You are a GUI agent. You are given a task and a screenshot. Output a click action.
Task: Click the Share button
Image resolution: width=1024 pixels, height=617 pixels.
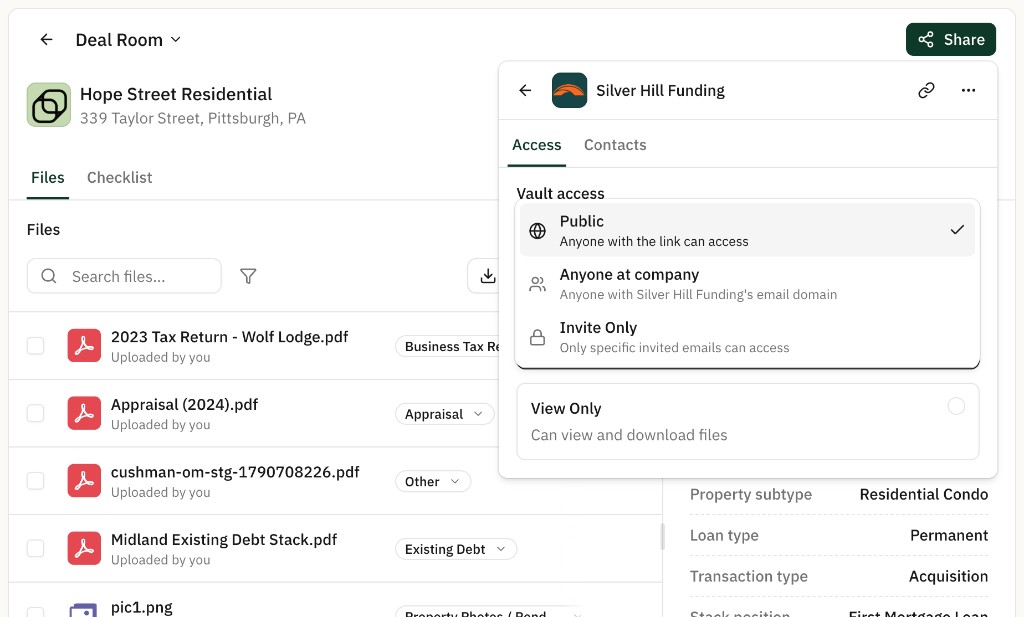(x=950, y=39)
